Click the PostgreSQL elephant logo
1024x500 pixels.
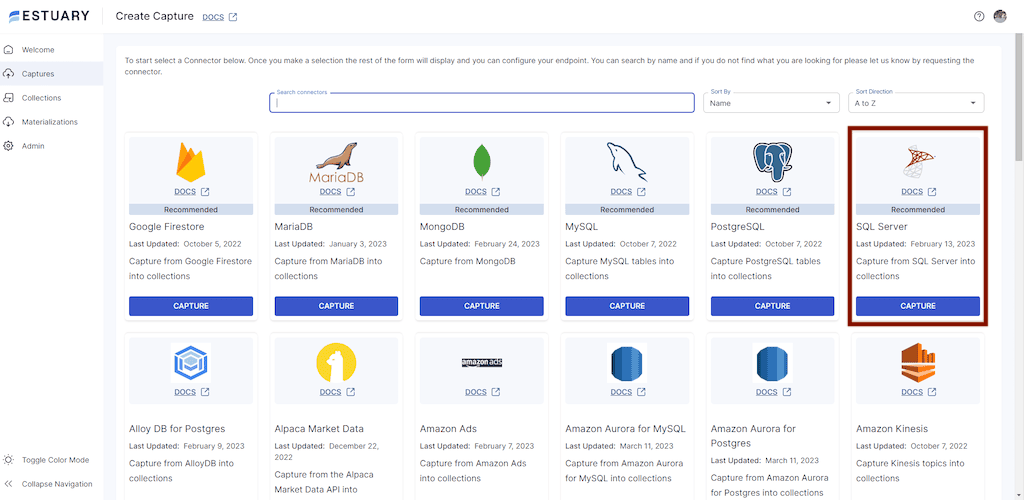click(773, 162)
